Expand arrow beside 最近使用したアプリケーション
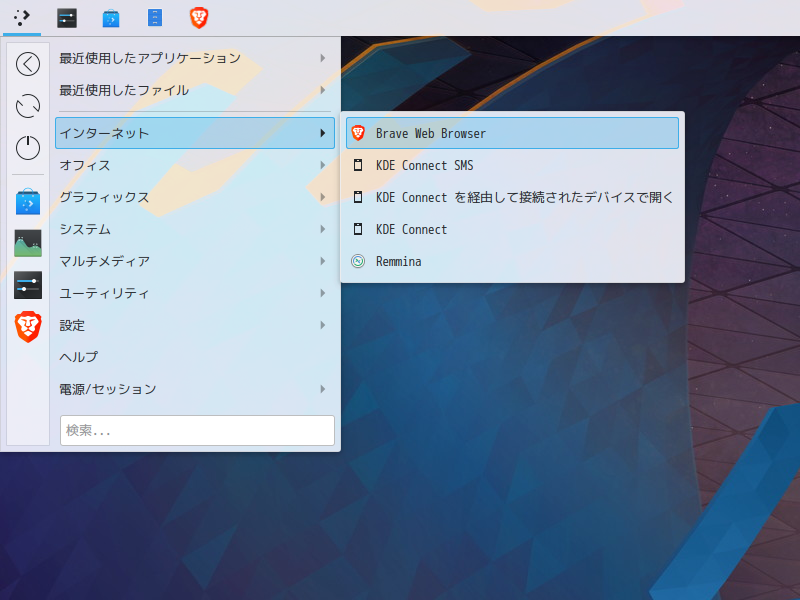The width and height of the screenshot is (800, 600). tap(322, 58)
